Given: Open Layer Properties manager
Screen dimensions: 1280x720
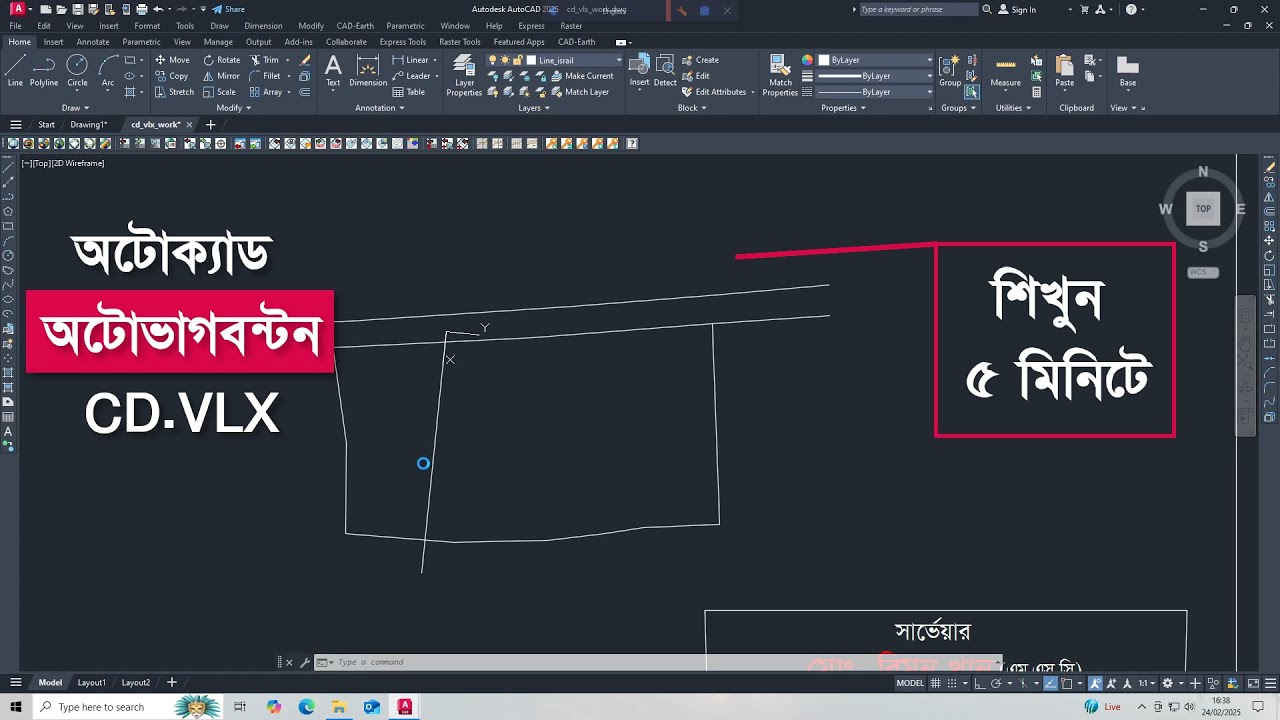Looking at the screenshot, I should [x=464, y=75].
